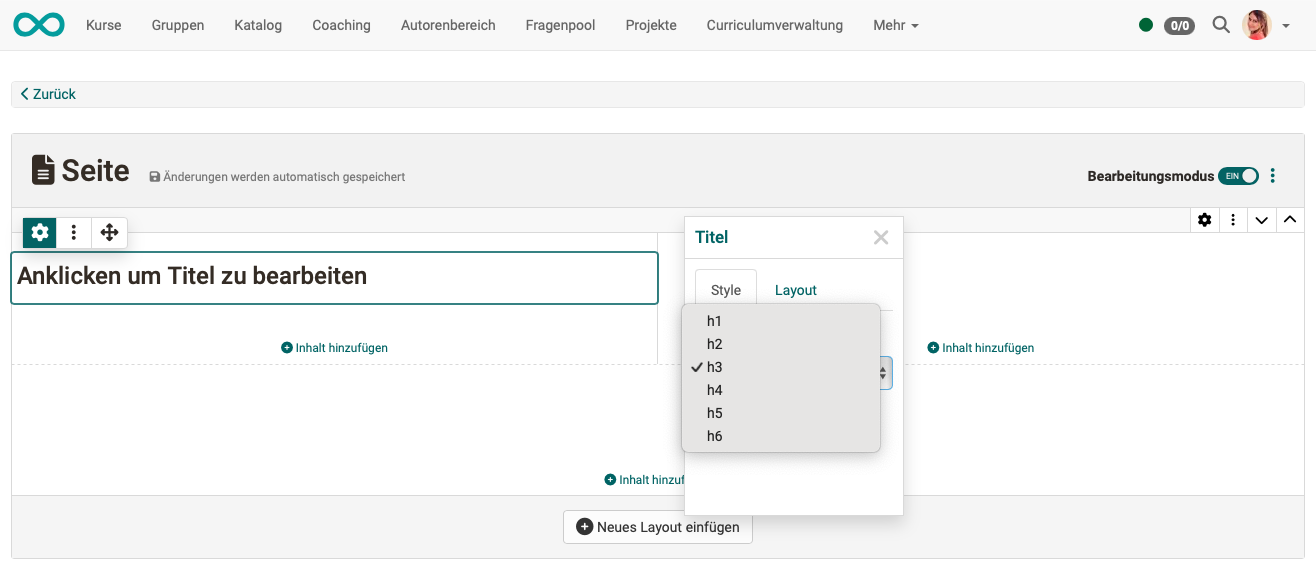Move layout up with chevron arrow
The image size is (1316, 567).
(x=1290, y=220)
